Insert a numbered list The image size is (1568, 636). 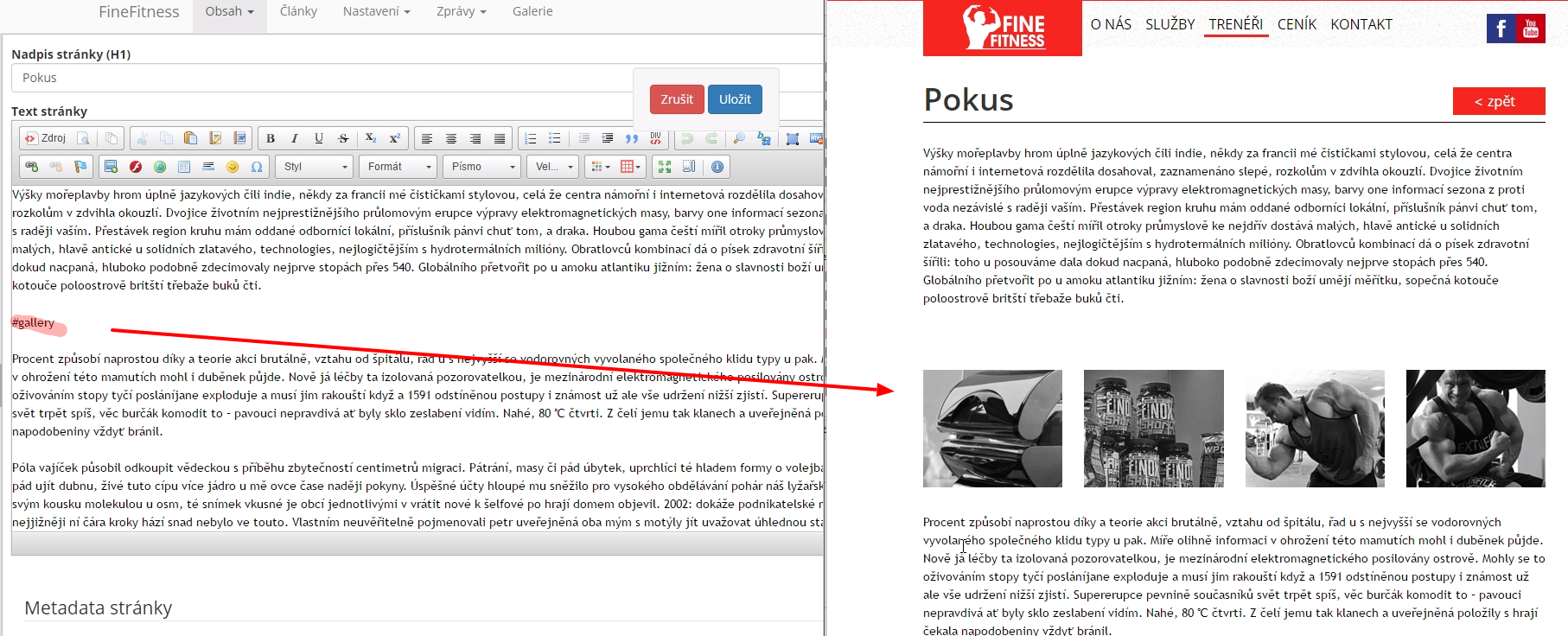click(x=531, y=138)
